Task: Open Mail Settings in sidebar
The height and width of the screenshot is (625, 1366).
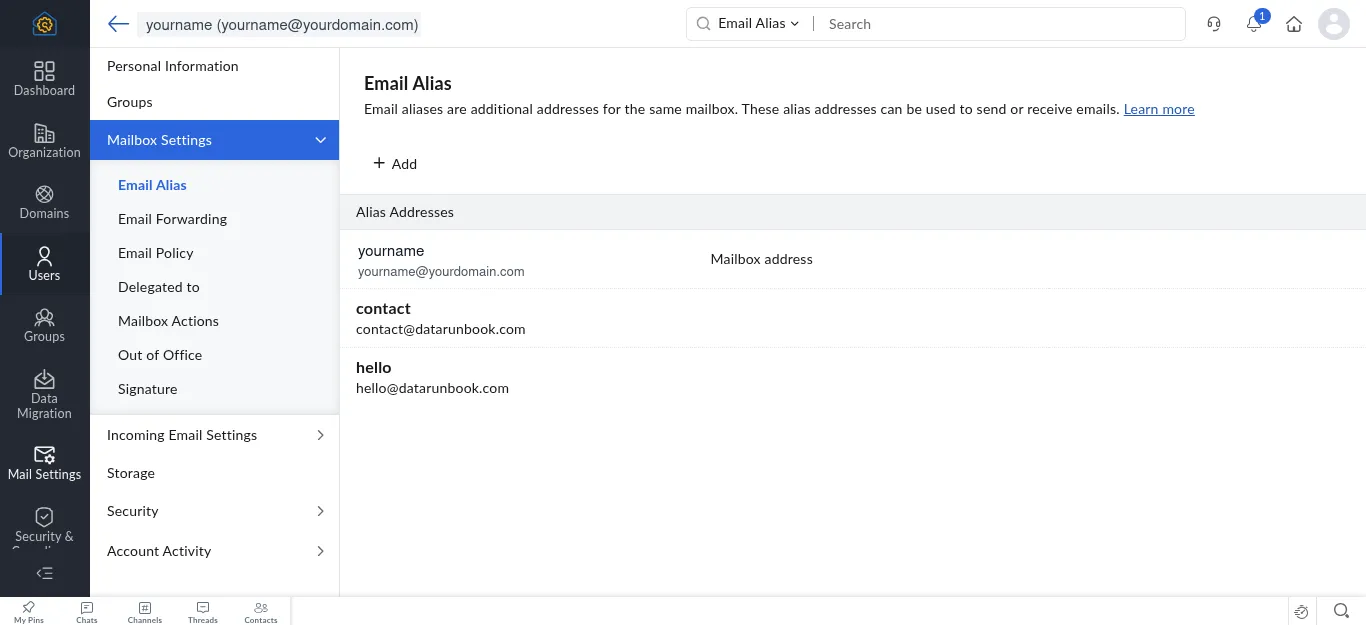Action: [44, 463]
